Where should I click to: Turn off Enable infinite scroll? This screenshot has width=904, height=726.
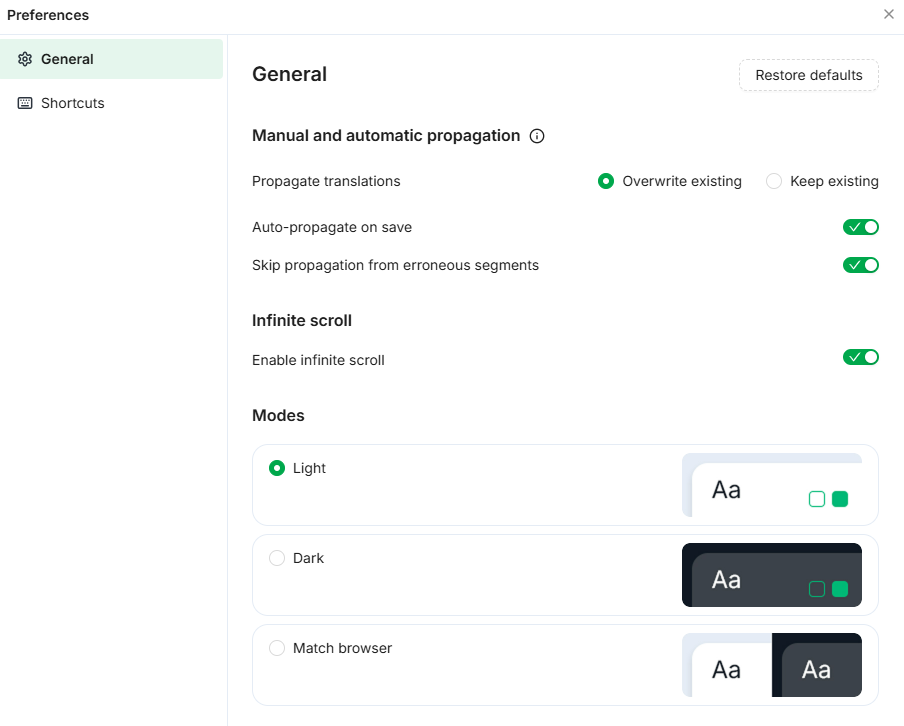(x=860, y=357)
